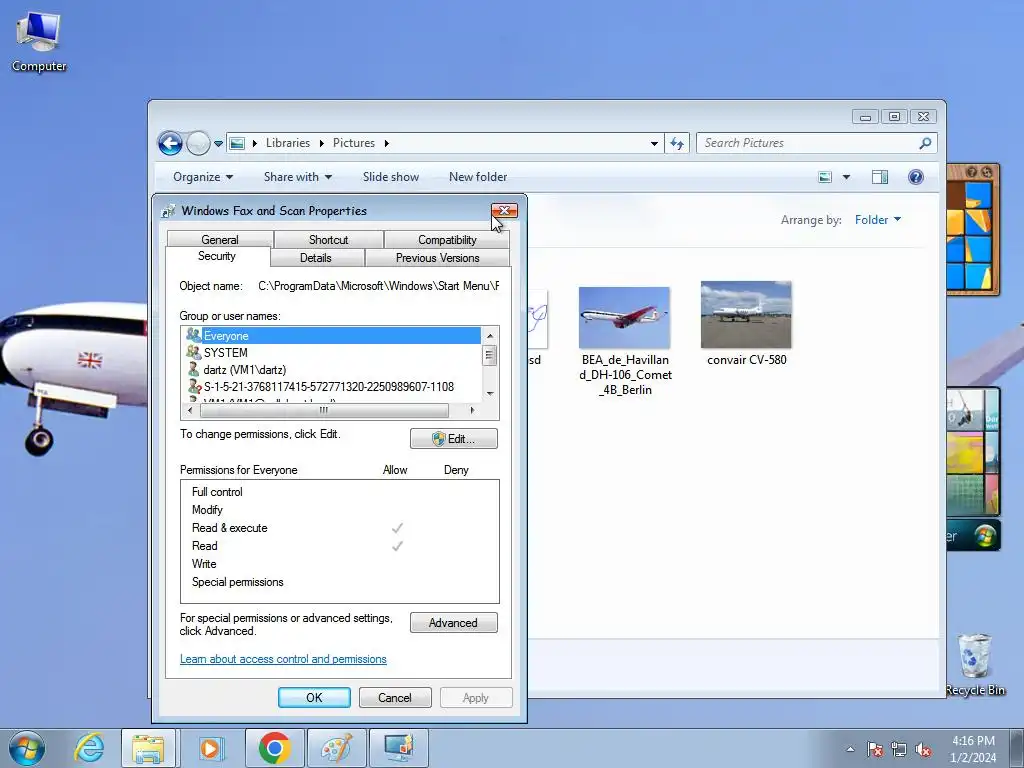This screenshot has height=768, width=1024.
Task: Click the Explorer back arrow button
Action: coord(170,143)
